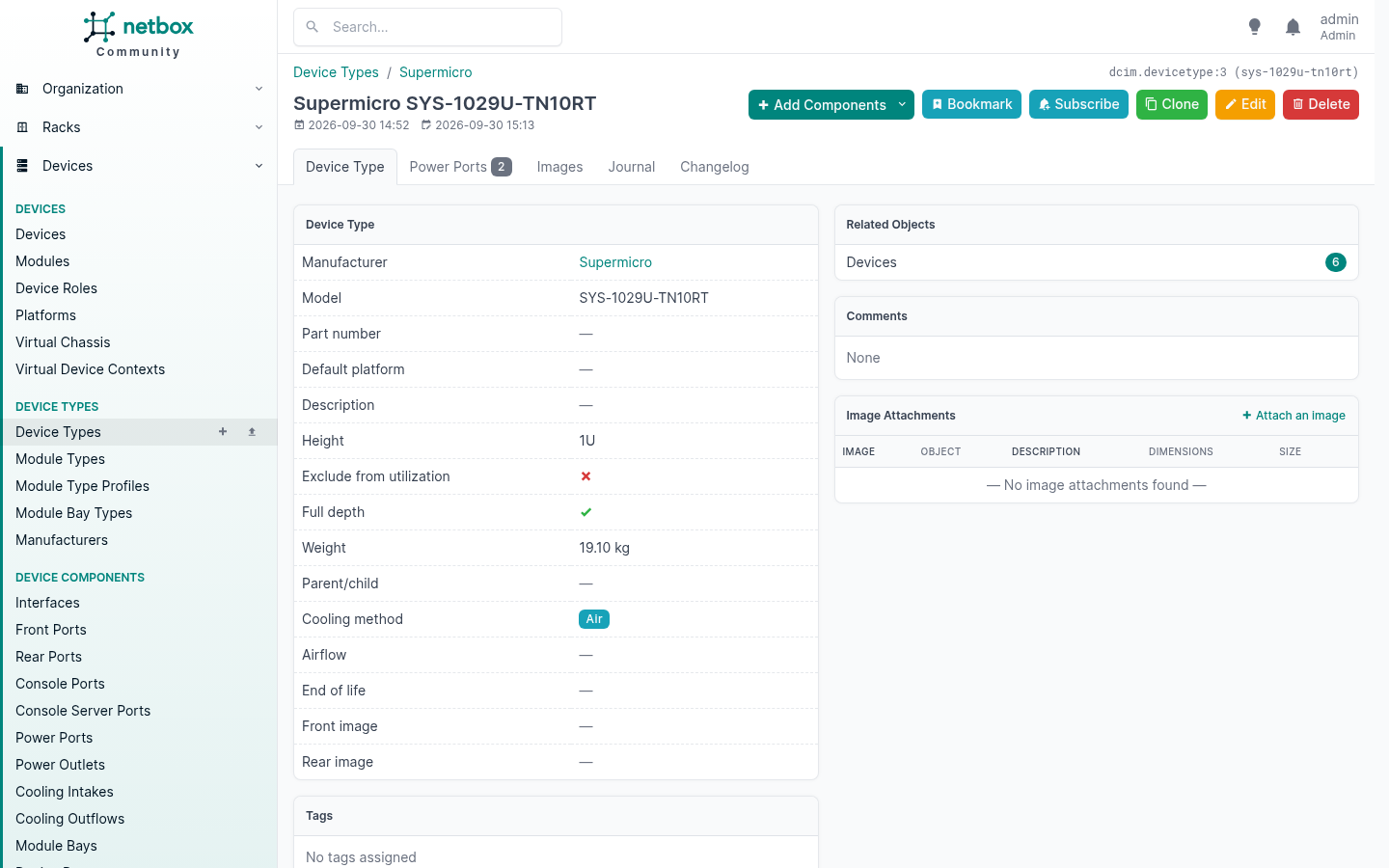The height and width of the screenshot is (868, 1389).
Task: Open Console Server Ports sidebar link
Action: (83, 711)
